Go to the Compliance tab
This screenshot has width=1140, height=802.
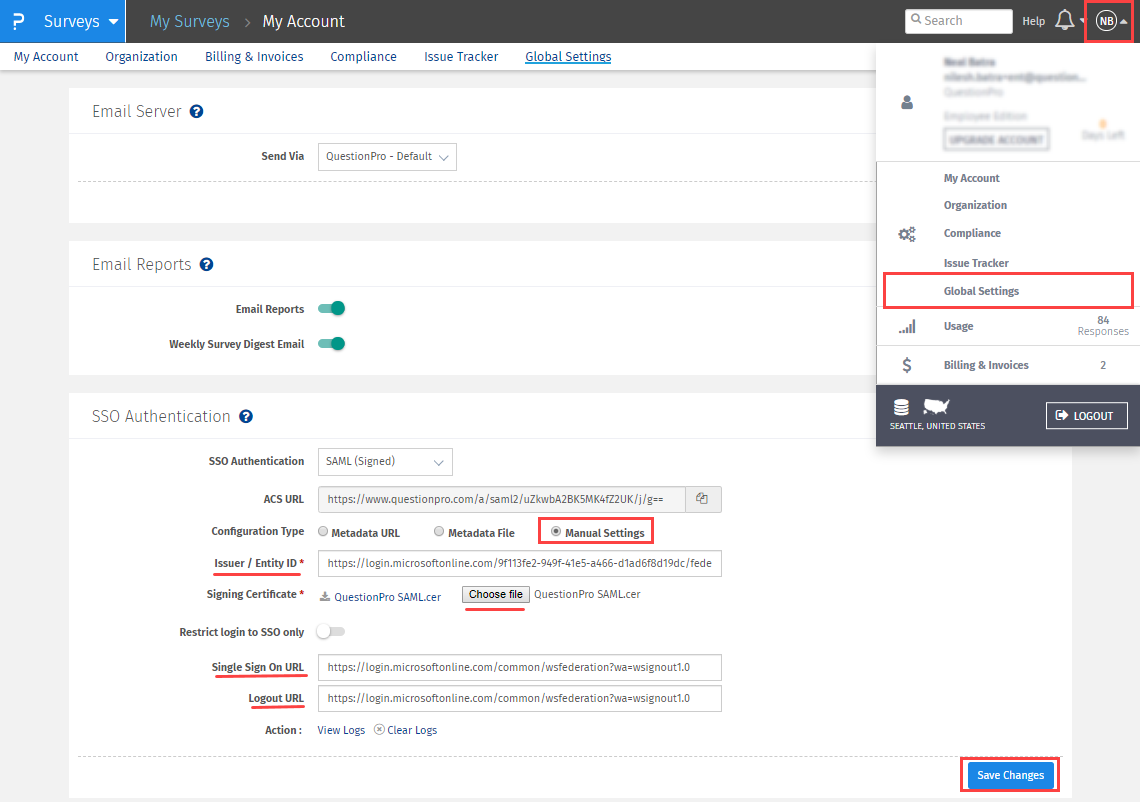364,57
